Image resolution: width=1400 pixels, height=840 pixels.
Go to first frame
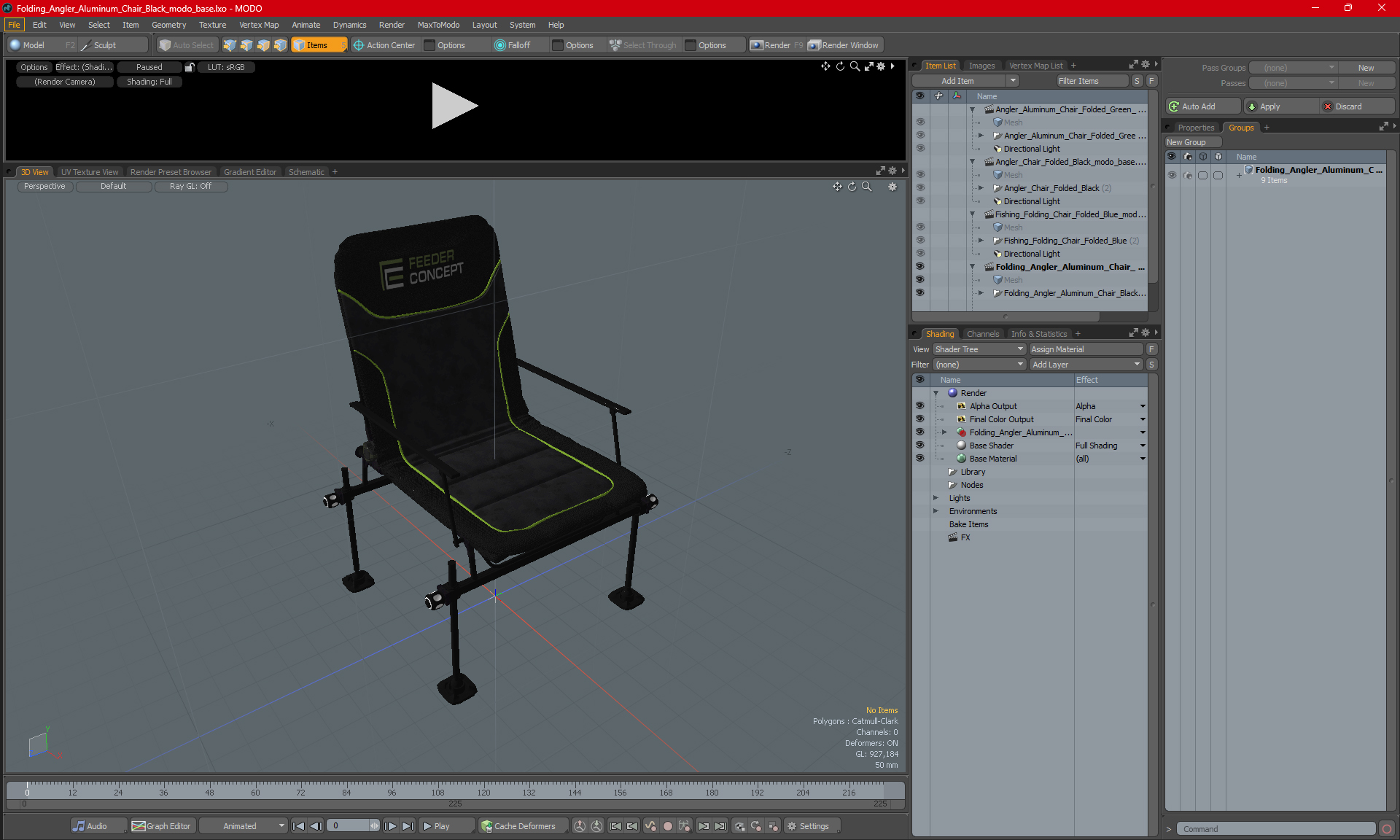[x=298, y=826]
